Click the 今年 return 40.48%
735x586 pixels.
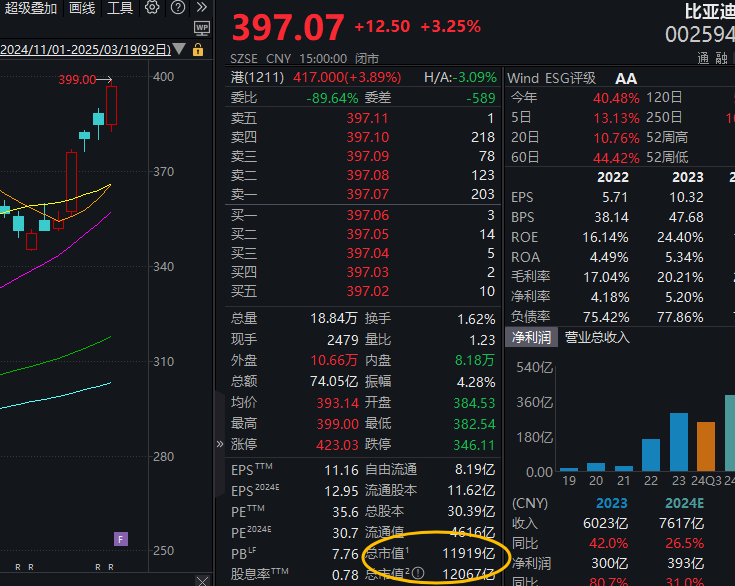tap(616, 98)
